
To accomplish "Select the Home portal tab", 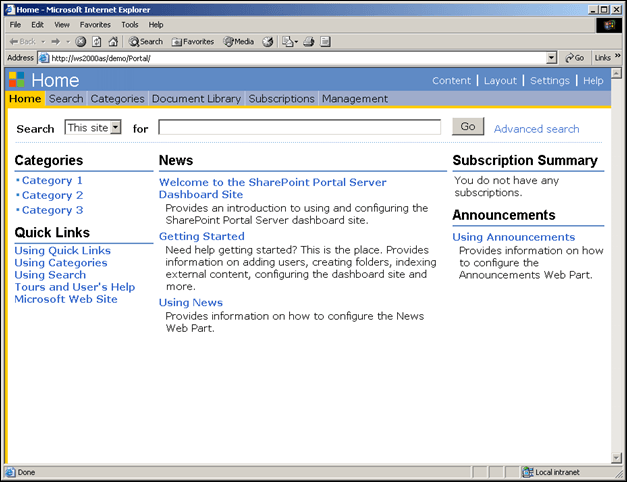I will click(25, 99).
